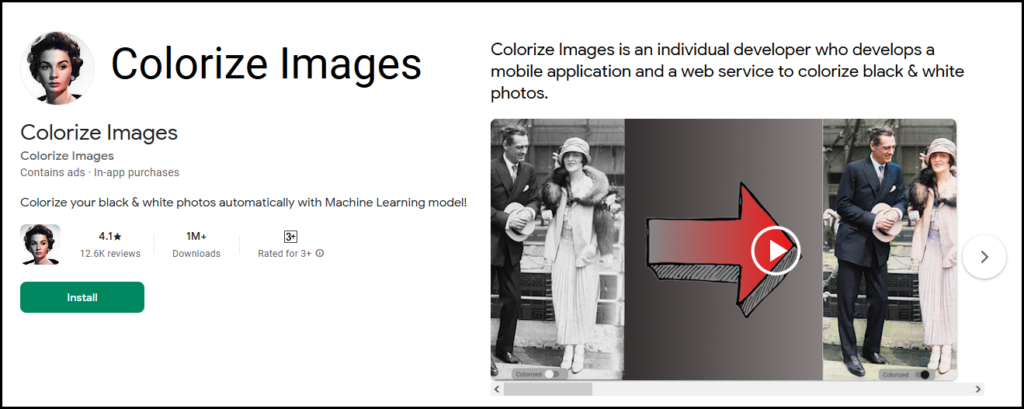
Task: Click the Contains ads · In-app purchases text
Action: [x=100, y=172]
